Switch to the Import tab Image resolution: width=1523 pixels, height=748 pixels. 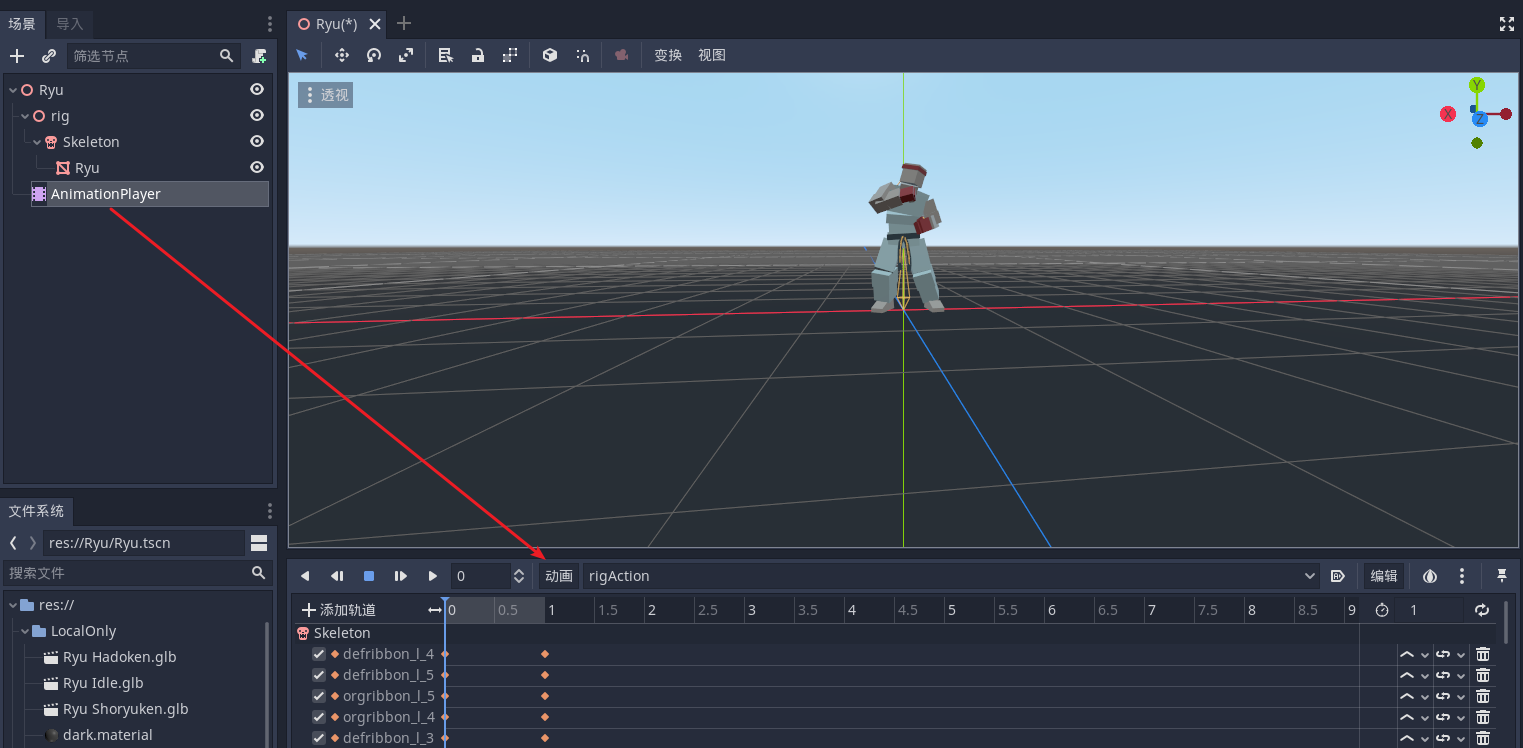[x=70, y=24]
